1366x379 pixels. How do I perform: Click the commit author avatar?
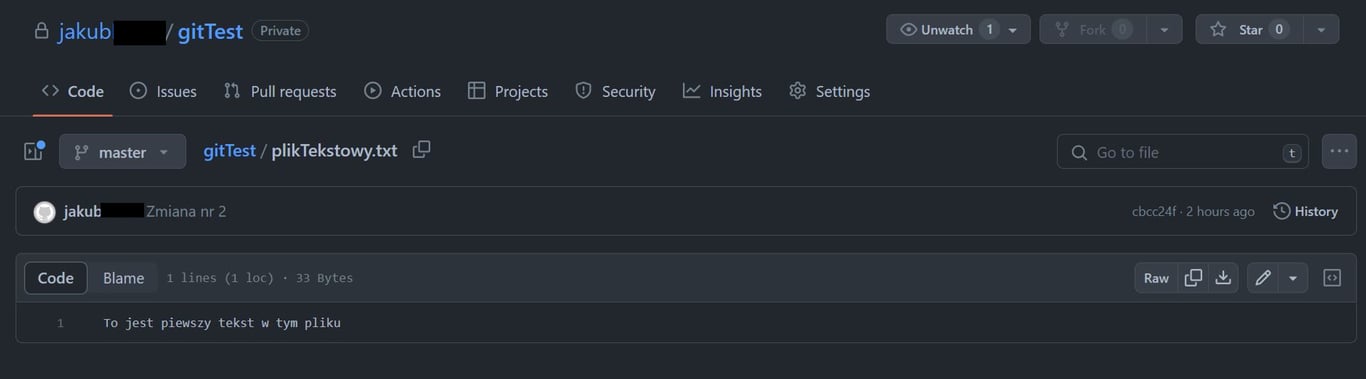(44, 212)
